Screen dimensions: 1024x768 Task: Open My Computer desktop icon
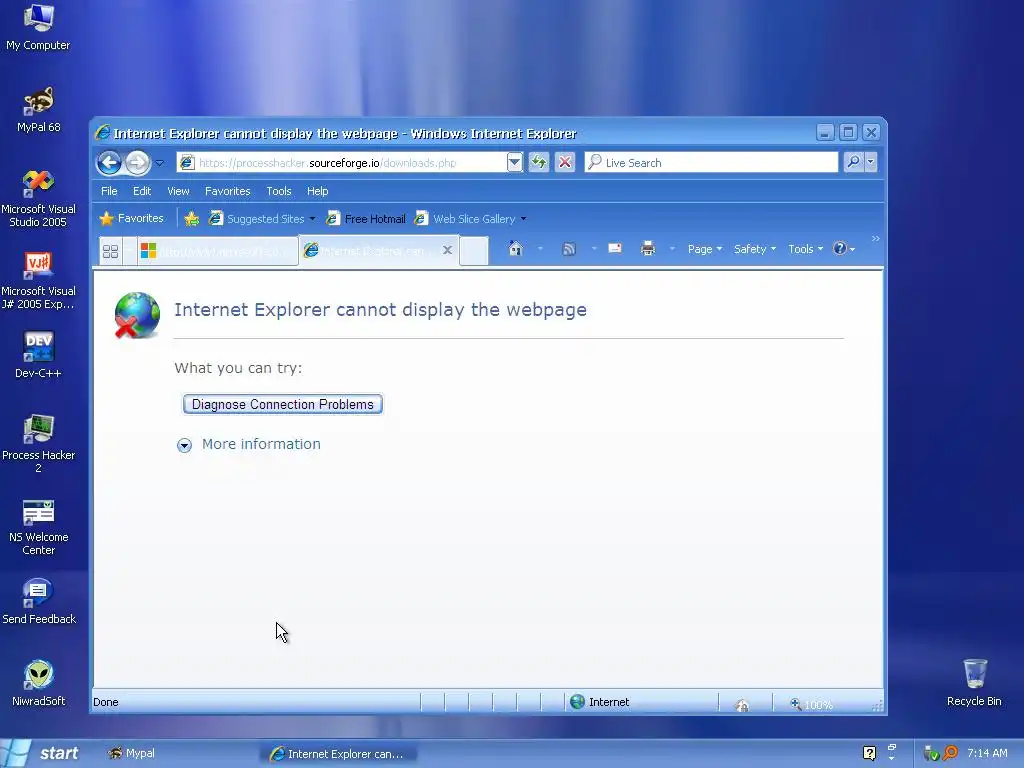click(x=38, y=27)
